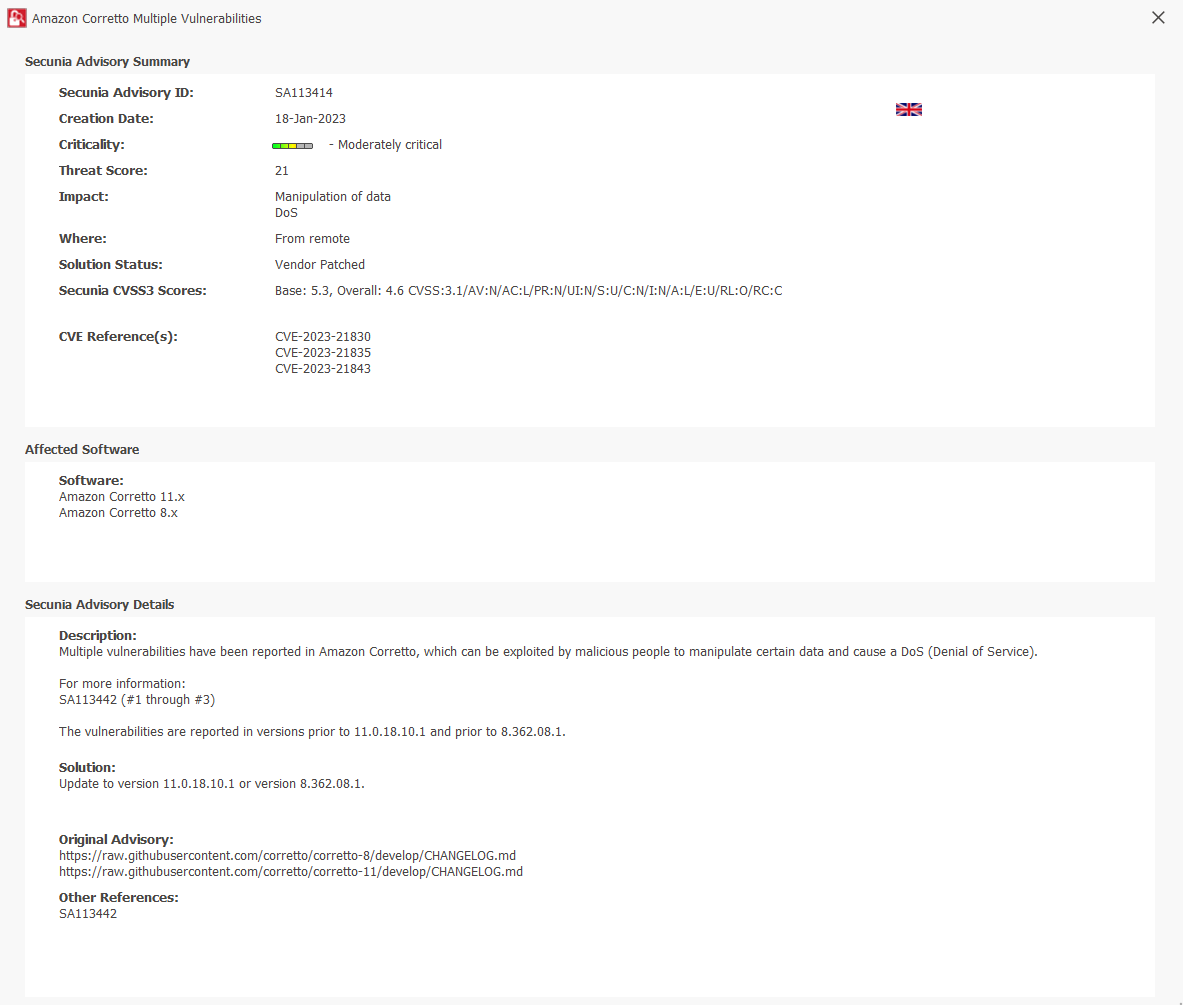Select the SA113414 advisory ID
Screen dimensions: 1183x1005
tap(305, 91)
